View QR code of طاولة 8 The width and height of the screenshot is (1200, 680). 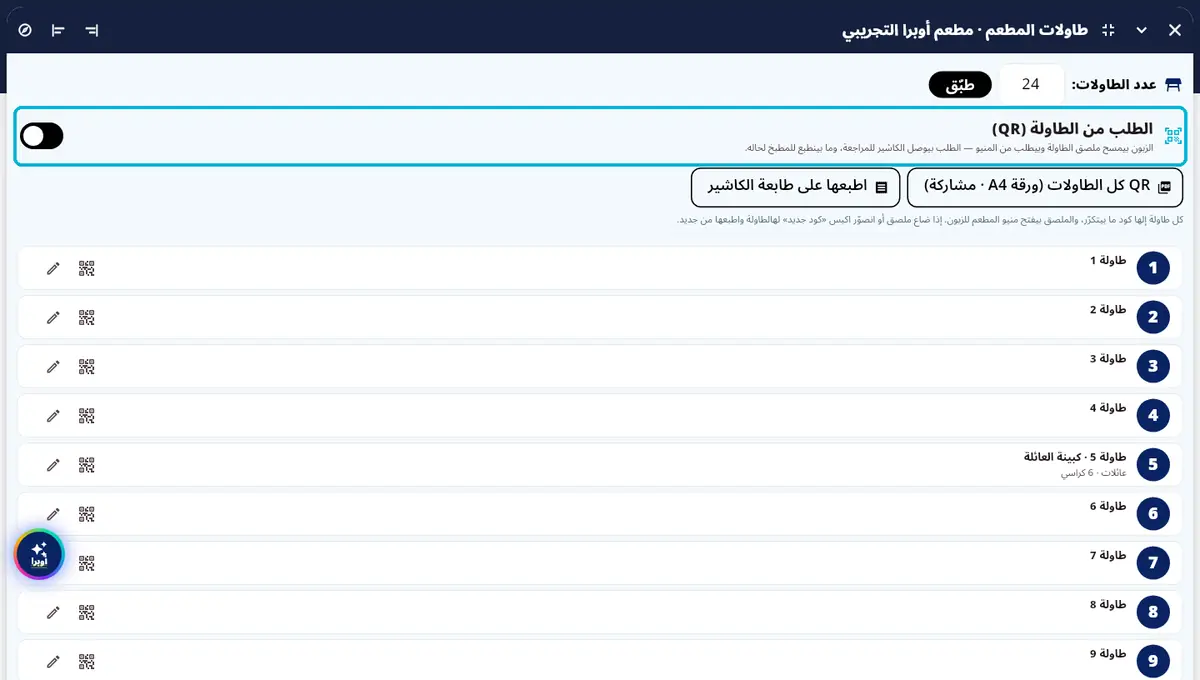pos(87,612)
